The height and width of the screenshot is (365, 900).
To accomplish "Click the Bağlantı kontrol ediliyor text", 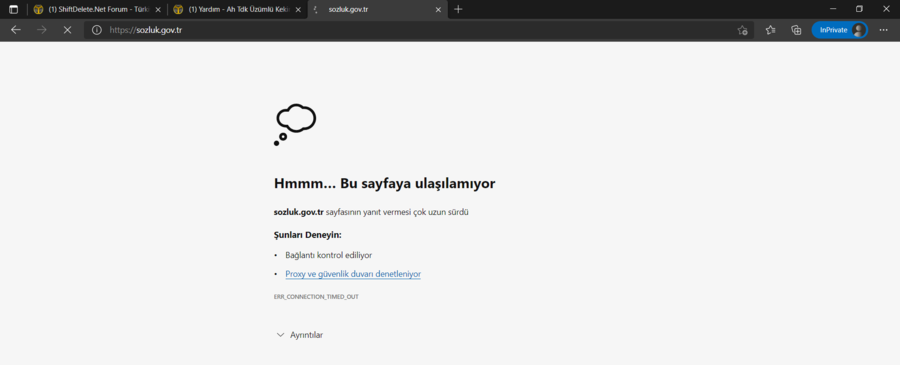I will (x=328, y=255).
